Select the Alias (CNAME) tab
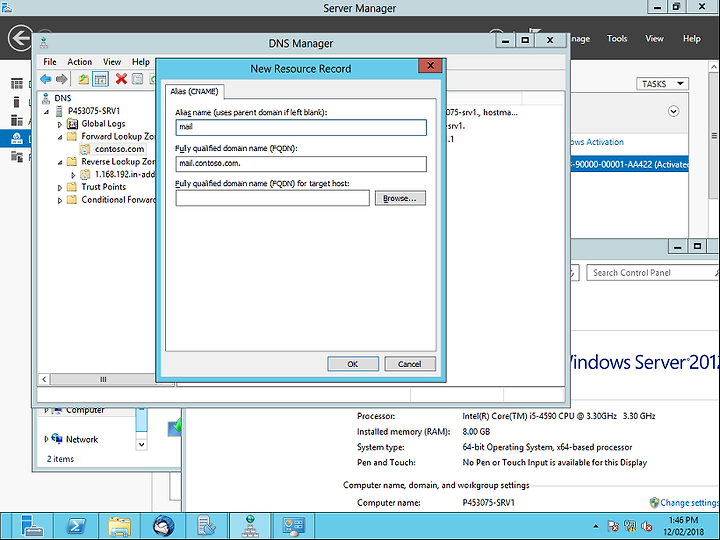This screenshot has width=720, height=540. click(194, 91)
